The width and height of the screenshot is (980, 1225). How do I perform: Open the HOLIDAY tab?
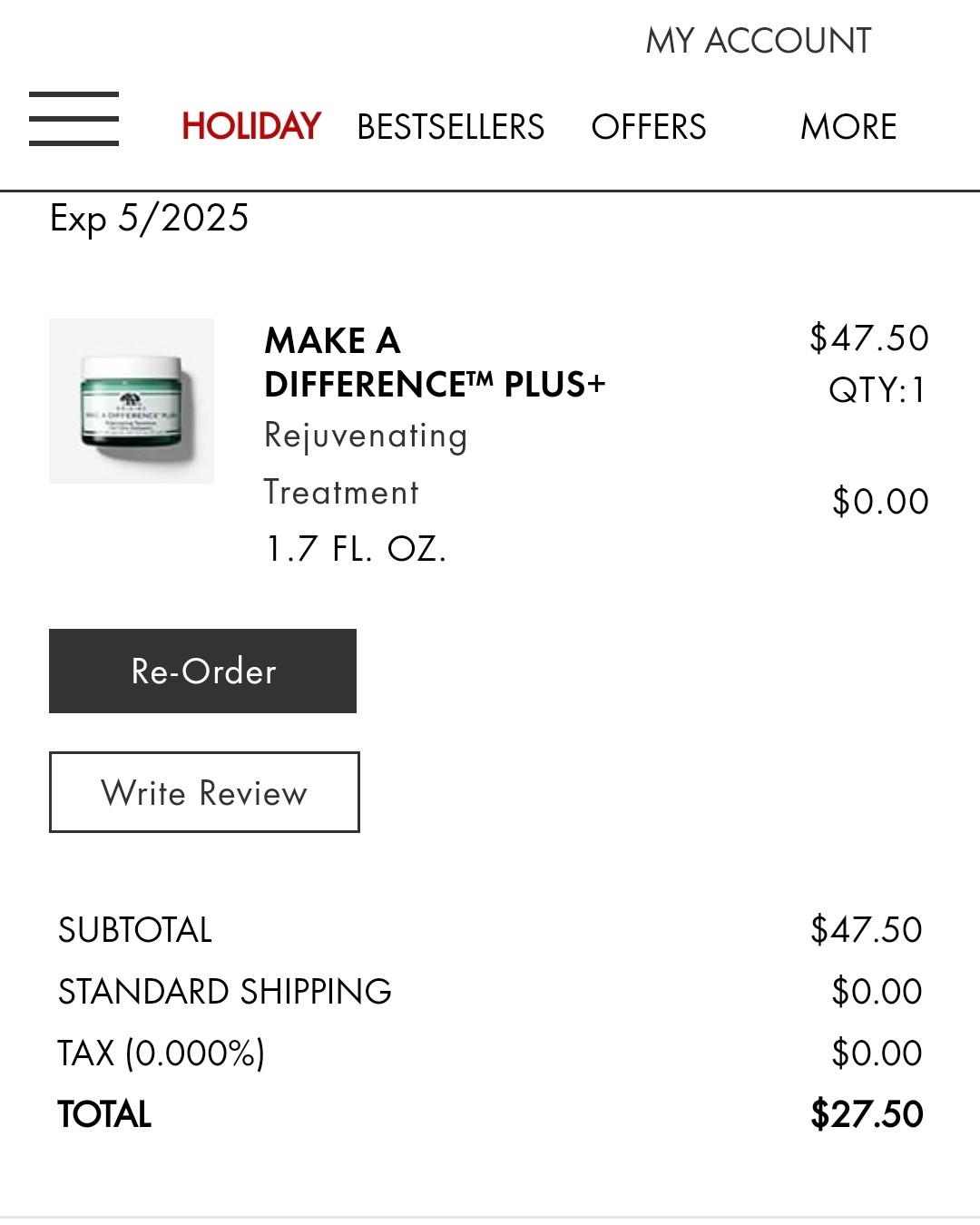(x=251, y=126)
